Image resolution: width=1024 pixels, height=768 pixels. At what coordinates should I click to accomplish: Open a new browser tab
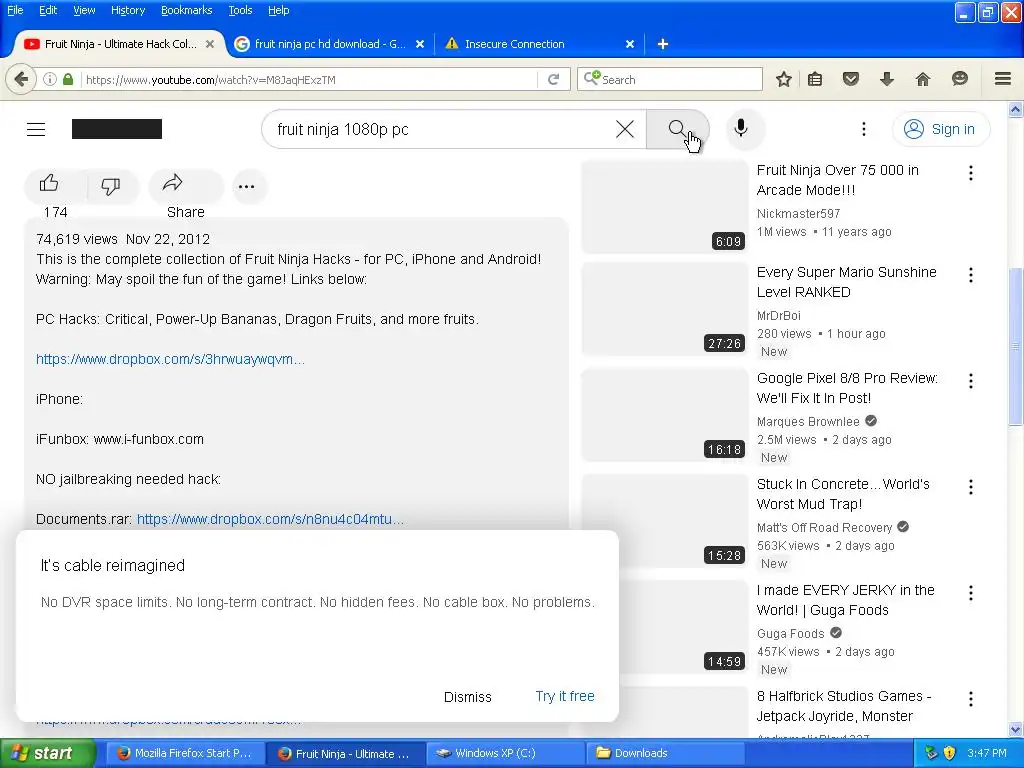pyautogui.click(x=662, y=44)
